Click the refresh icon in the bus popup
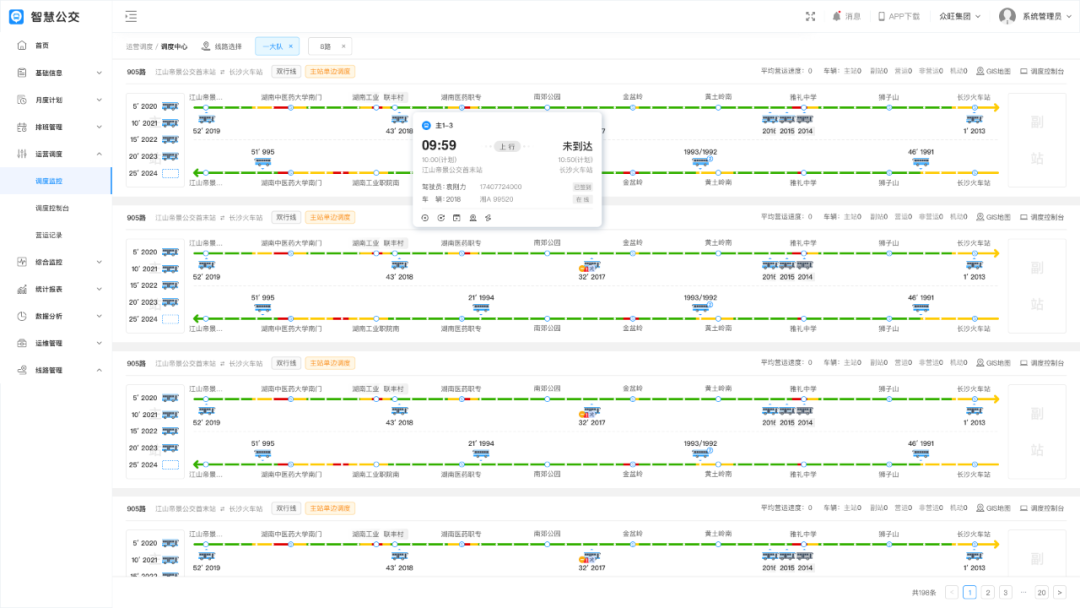The image size is (1080, 608). coord(441,217)
